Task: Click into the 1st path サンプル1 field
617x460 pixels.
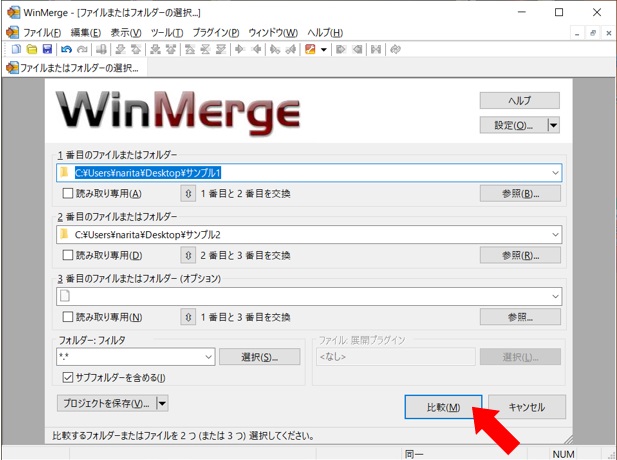Action: pos(309,173)
